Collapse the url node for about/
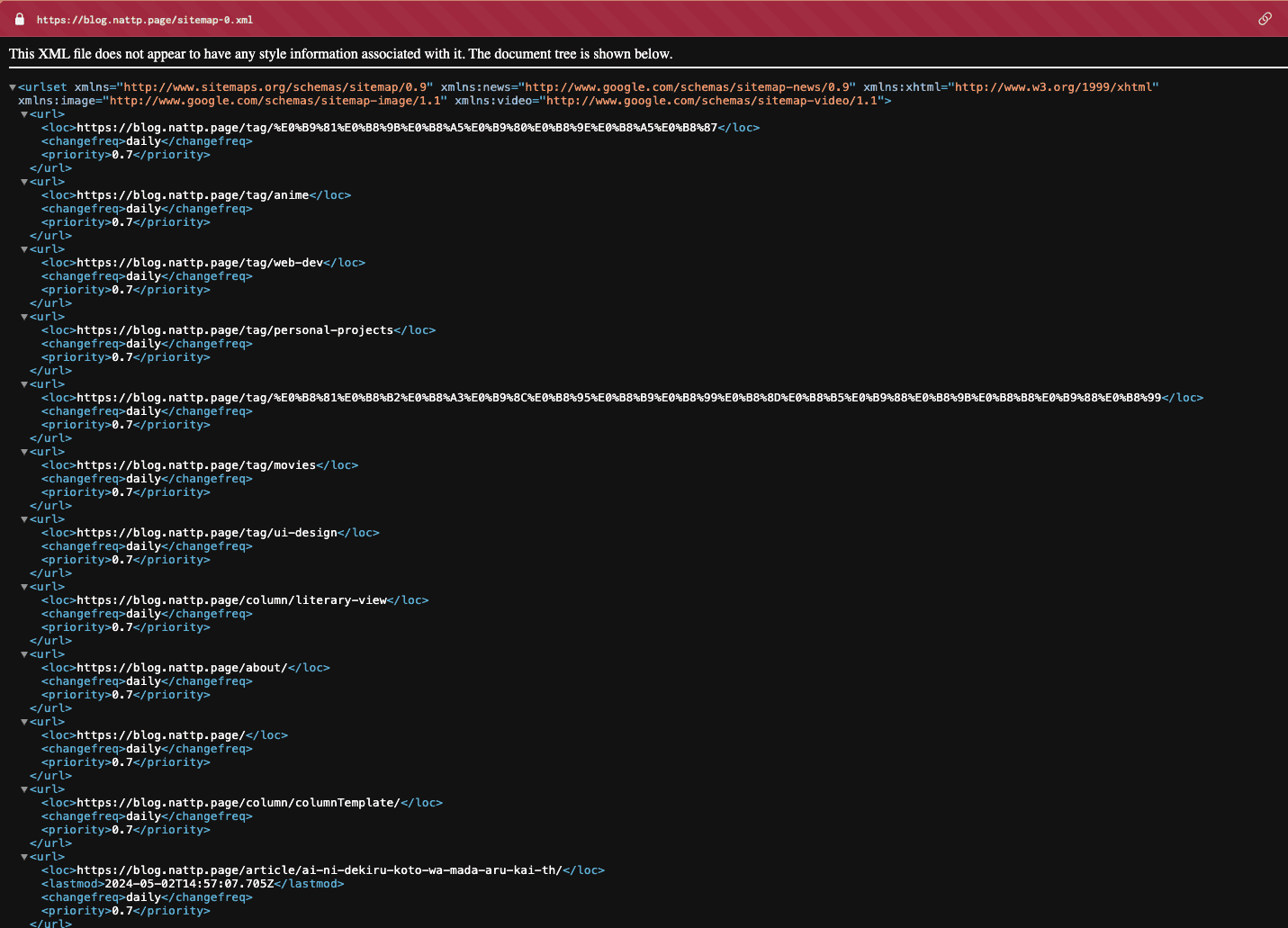Viewport: 1288px width, 928px height. click(x=24, y=654)
